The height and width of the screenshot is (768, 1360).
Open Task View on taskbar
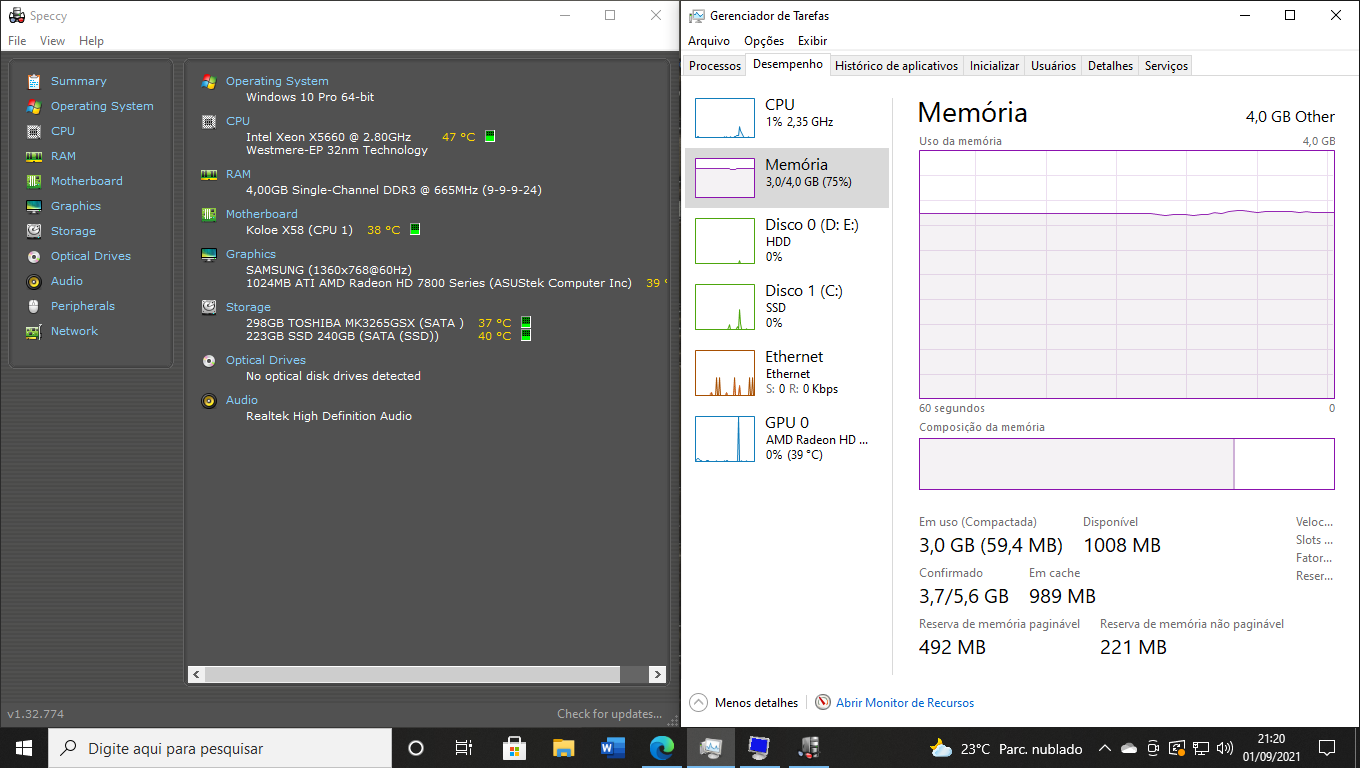464,747
